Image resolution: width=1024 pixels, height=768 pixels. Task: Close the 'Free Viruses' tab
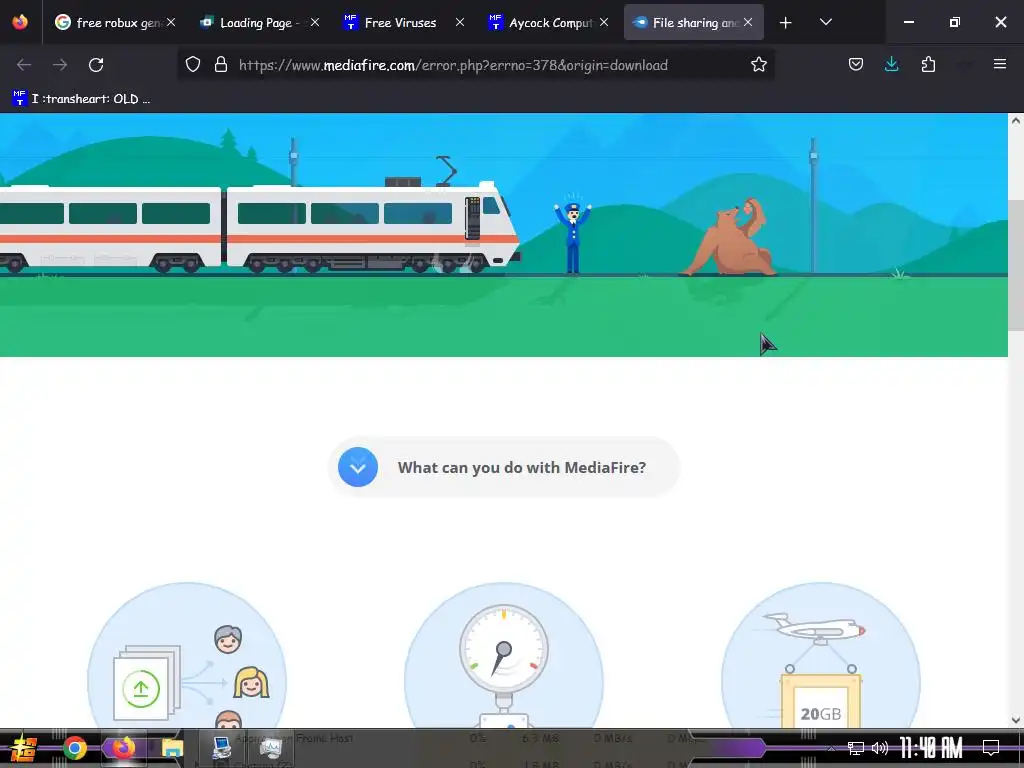[460, 22]
